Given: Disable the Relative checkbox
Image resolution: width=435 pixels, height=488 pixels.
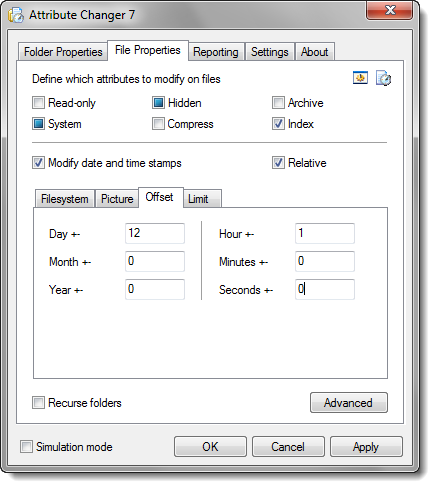Looking at the screenshot, I should pyautogui.click(x=278, y=163).
